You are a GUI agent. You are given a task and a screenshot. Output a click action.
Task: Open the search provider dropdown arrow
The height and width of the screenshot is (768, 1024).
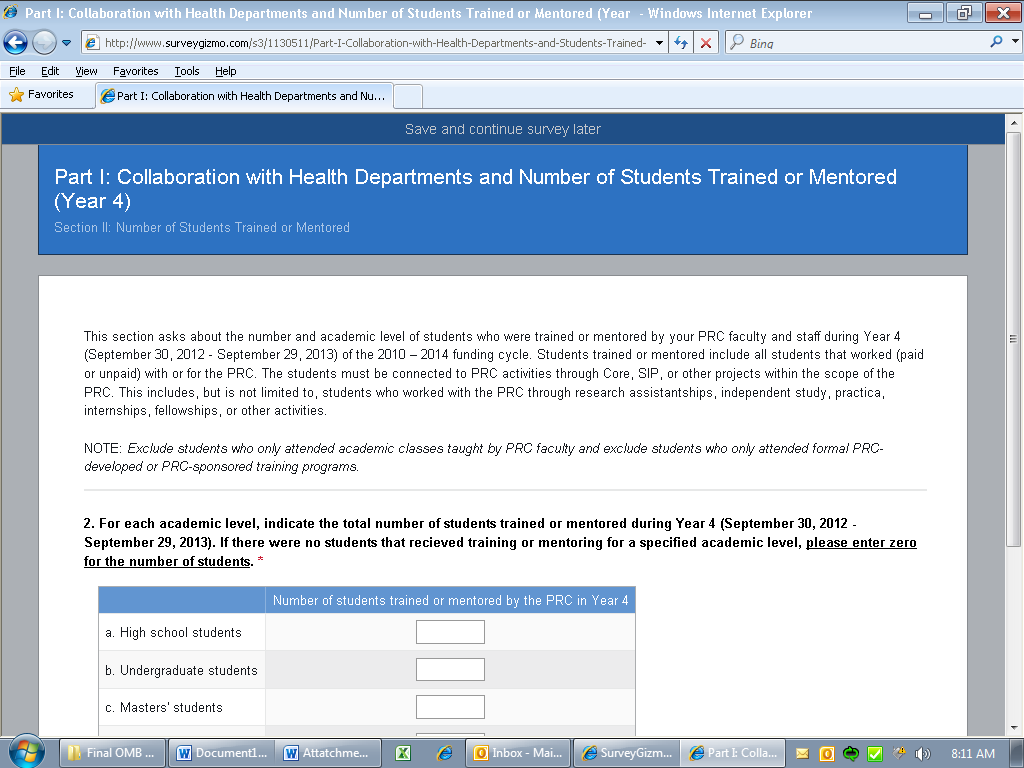pyautogui.click(x=1015, y=41)
